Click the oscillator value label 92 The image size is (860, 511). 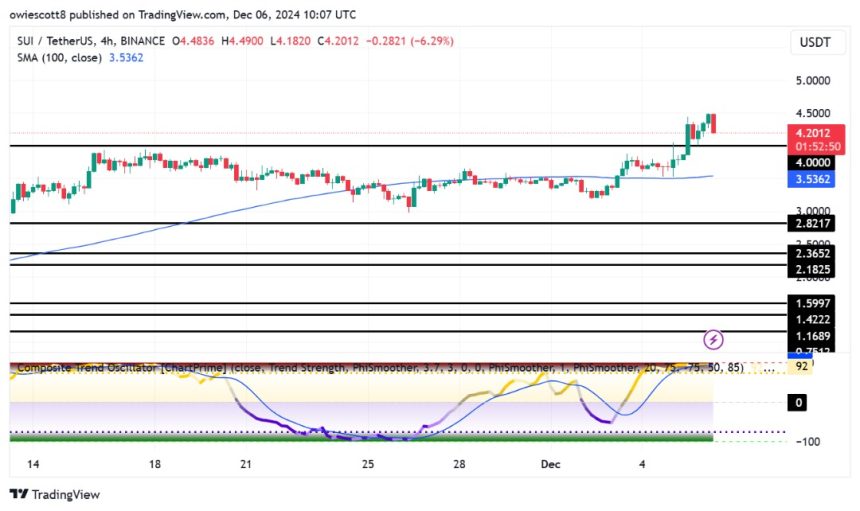[800, 367]
